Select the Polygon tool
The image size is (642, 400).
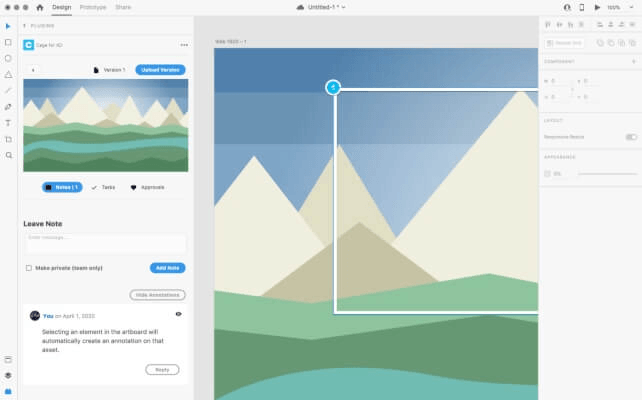click(8, 75)
